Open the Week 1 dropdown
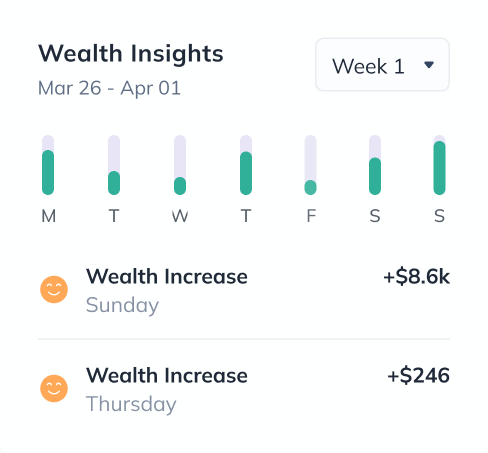Image resolution: width=488 pixels, height=453 pixels. pos(382,64)
